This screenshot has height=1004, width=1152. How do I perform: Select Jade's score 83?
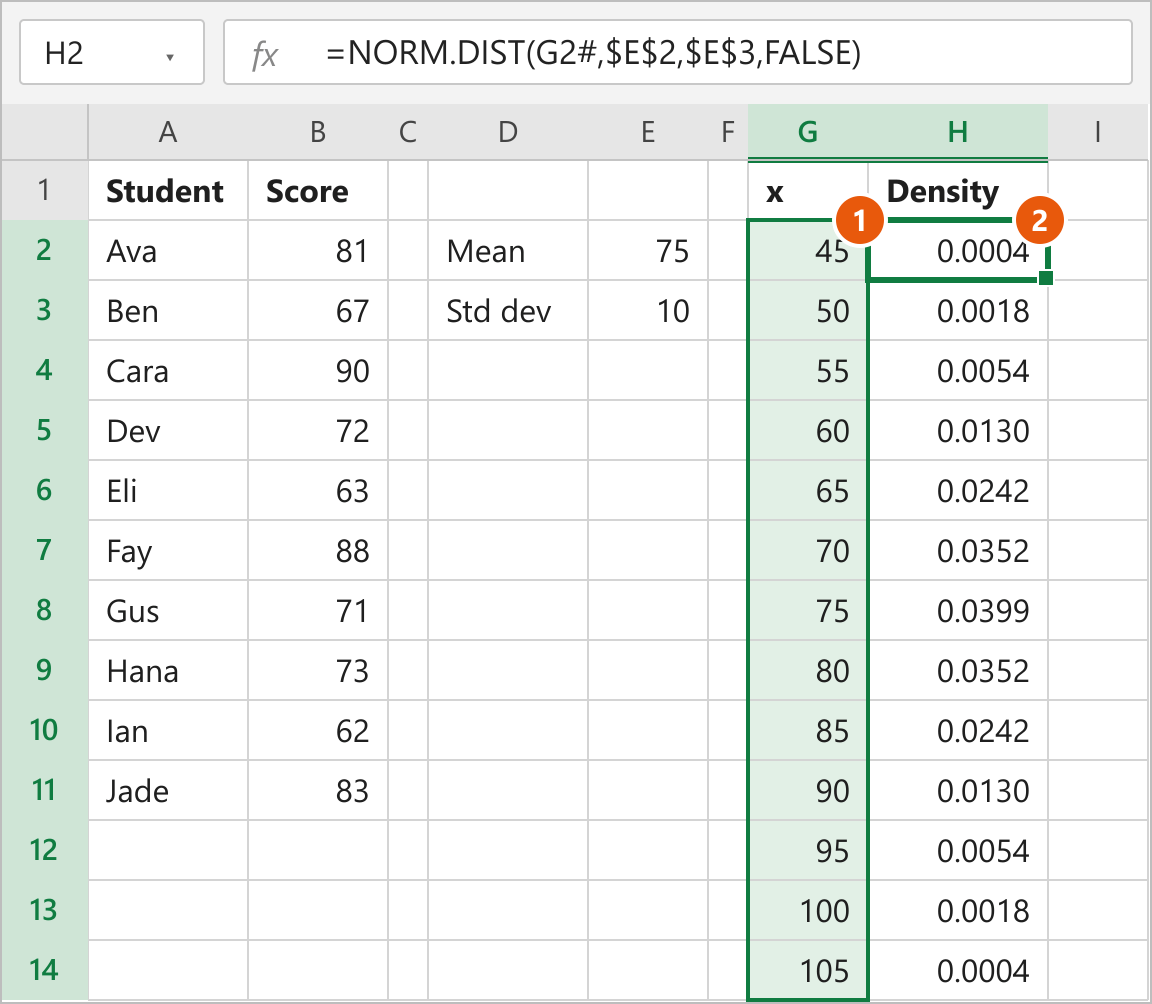coord(317,790)
